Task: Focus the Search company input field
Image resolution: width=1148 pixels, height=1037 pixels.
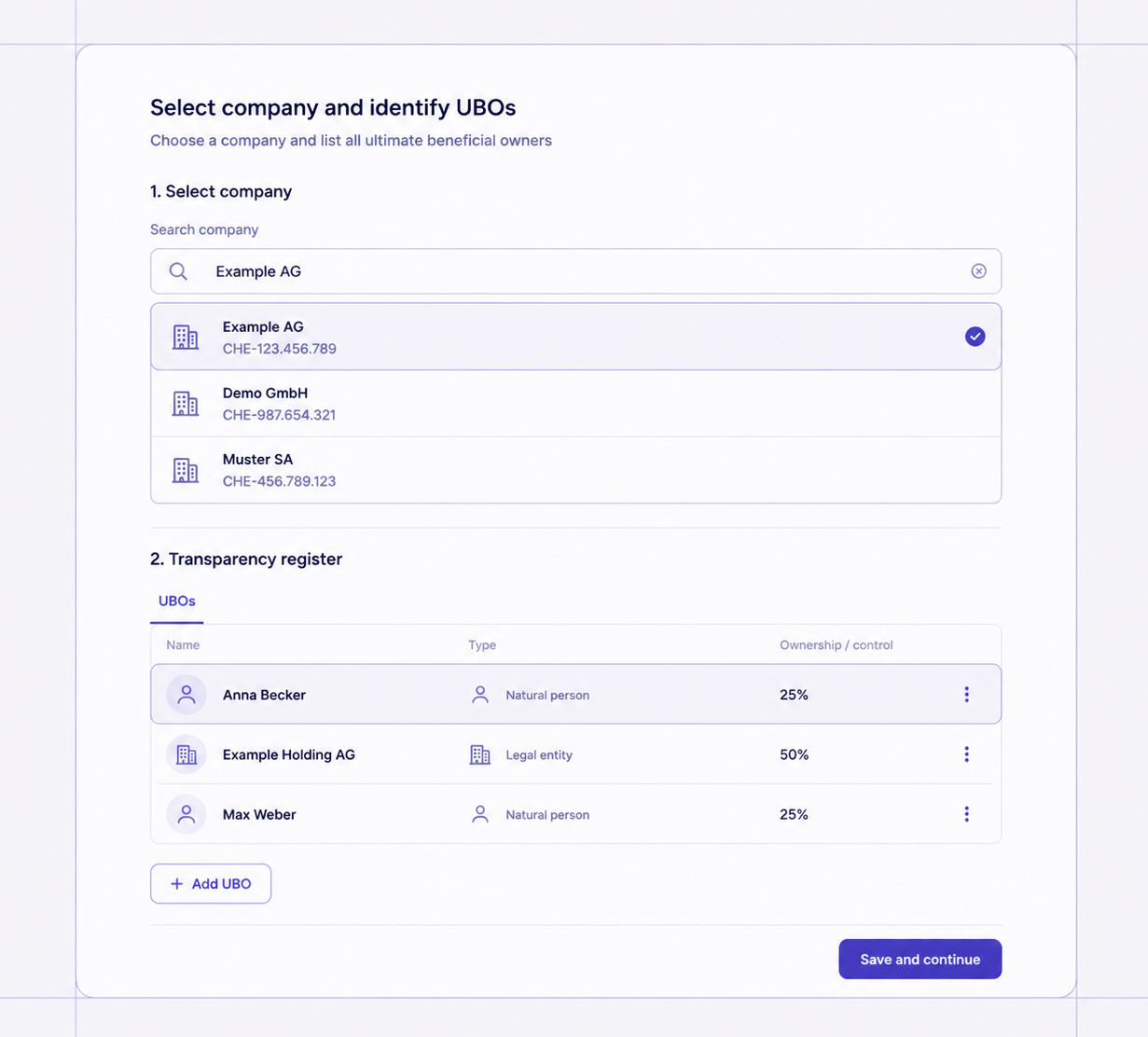Action: [x=576, y=271]
